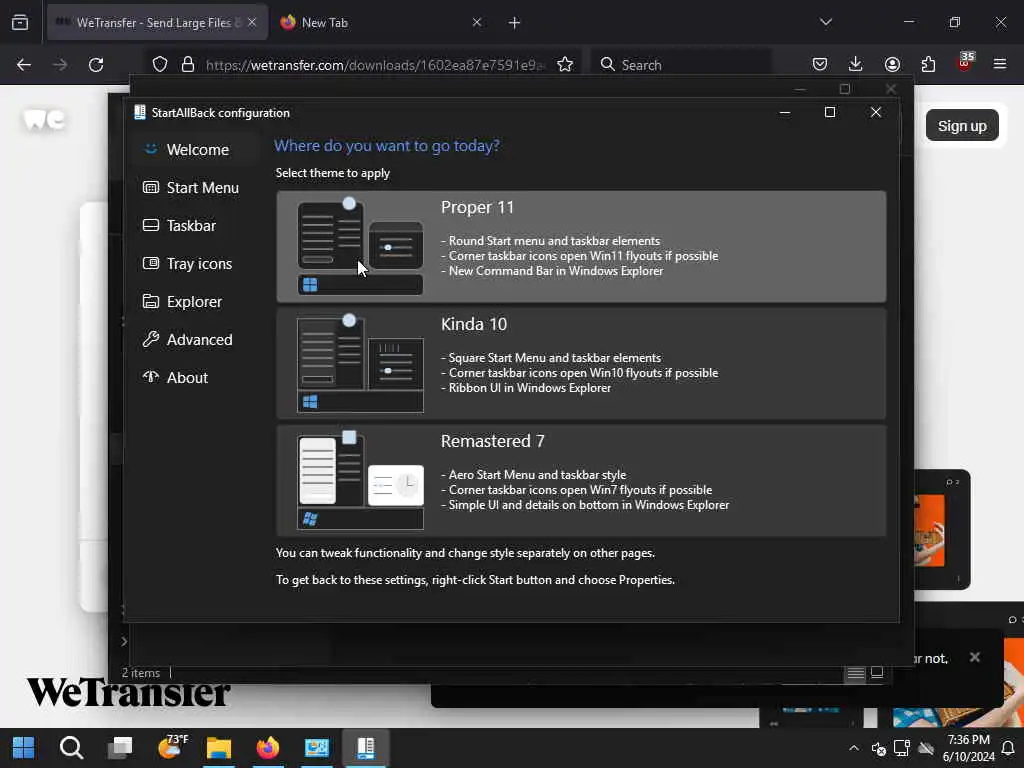Click the Firefox search box

click(681, 65)
